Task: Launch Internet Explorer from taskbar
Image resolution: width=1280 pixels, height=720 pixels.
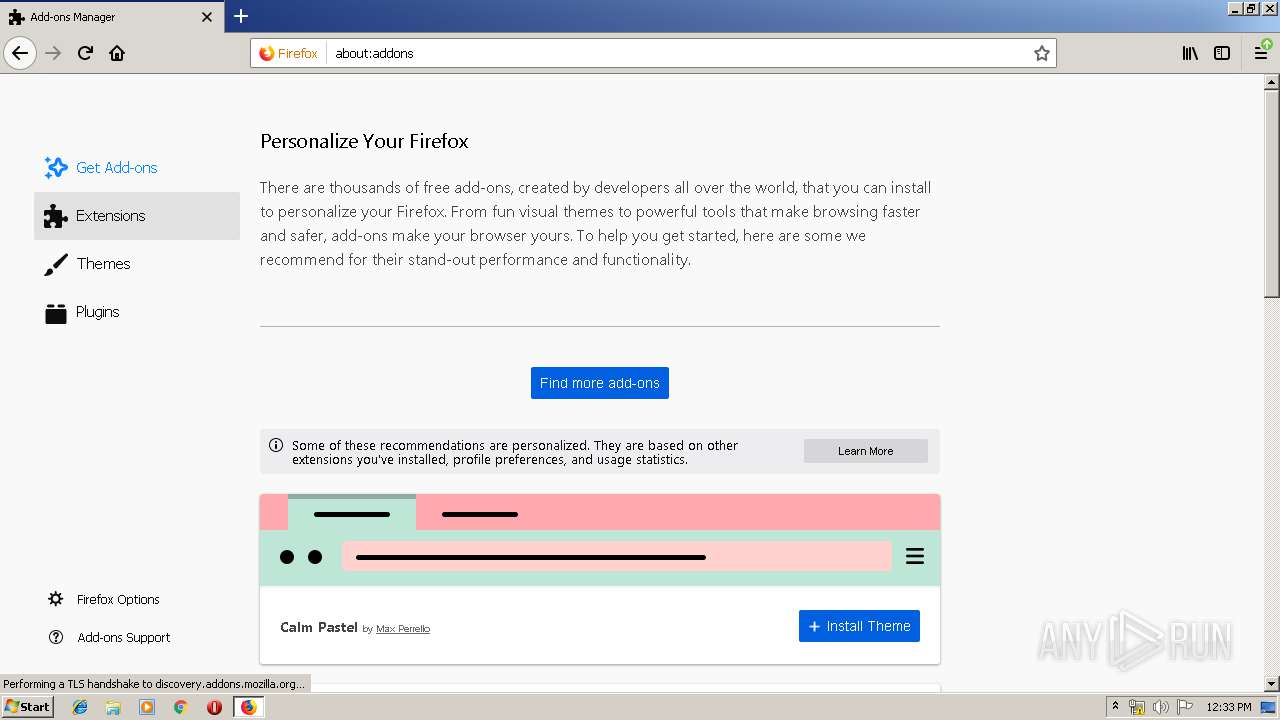Action: (80, 707)
